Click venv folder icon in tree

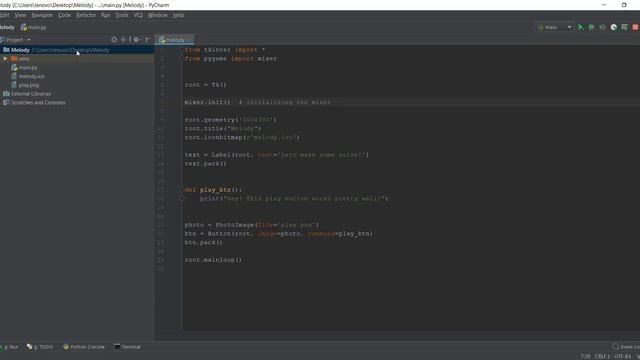pos(14,59)
